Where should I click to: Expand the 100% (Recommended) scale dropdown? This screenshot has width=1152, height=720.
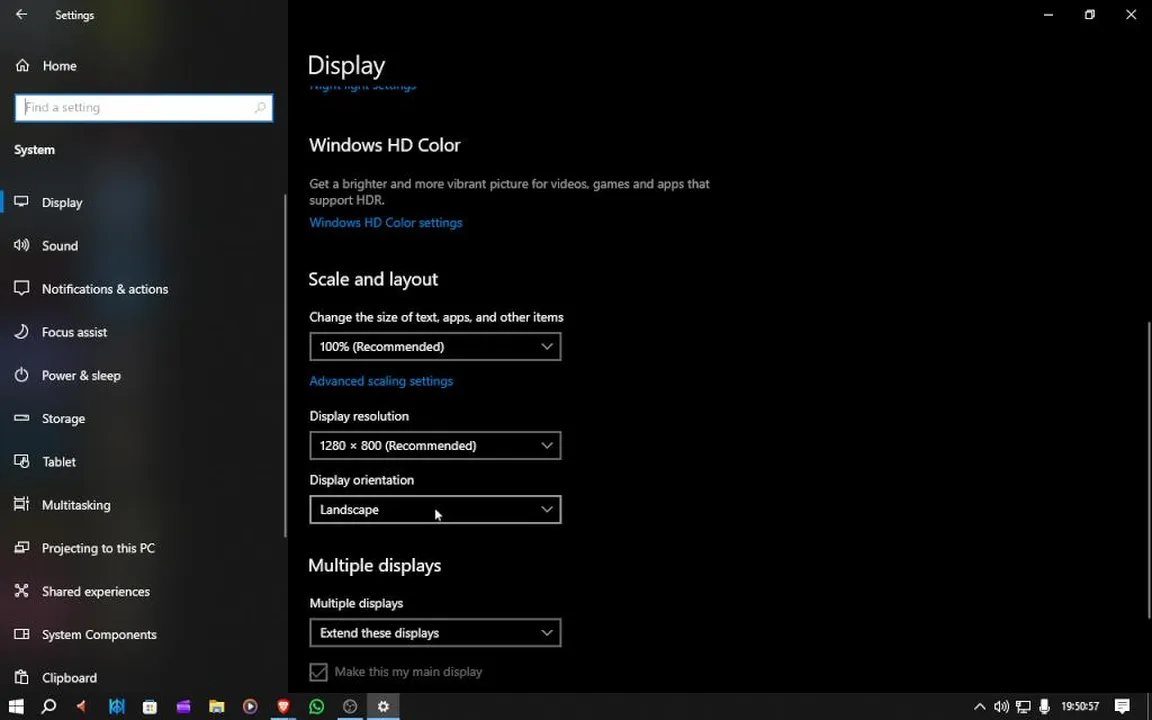(435, 347)
